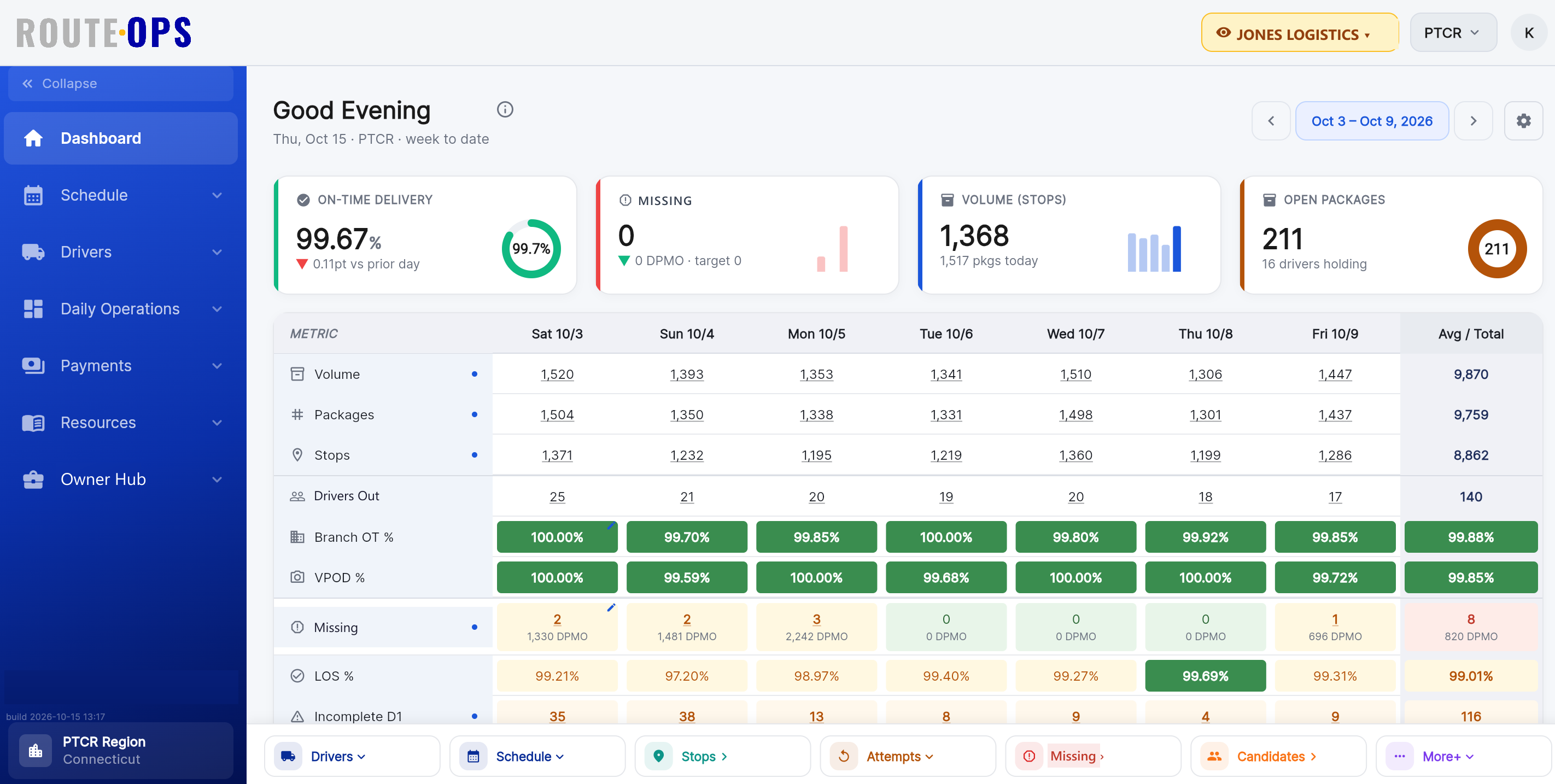This screenshot has width=1555, height=784.
Task: Click the user avatar K
Action: (x=1528, y=33)
